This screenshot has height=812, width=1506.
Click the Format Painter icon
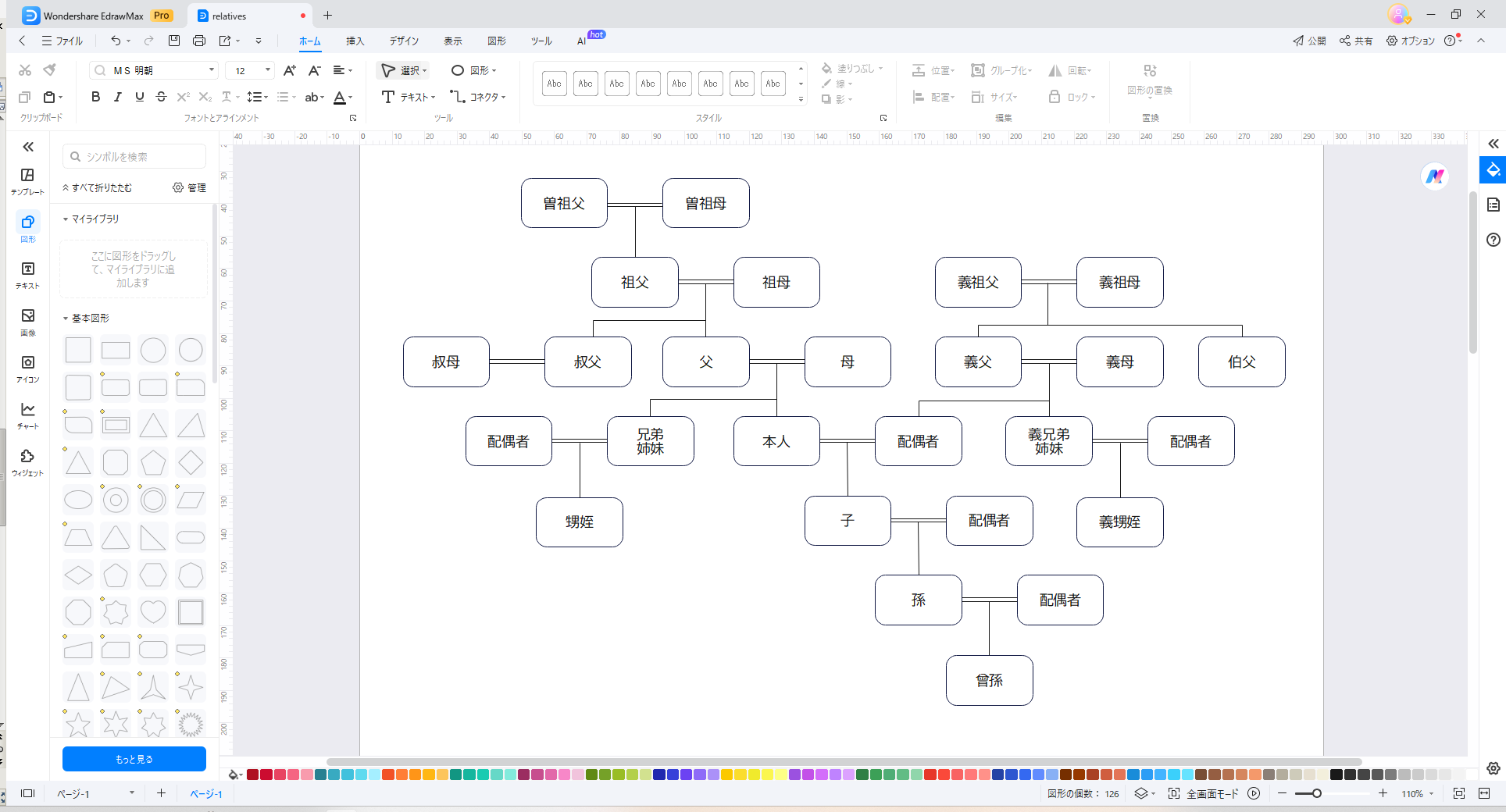pyautogui.click(x=50, y=70)
